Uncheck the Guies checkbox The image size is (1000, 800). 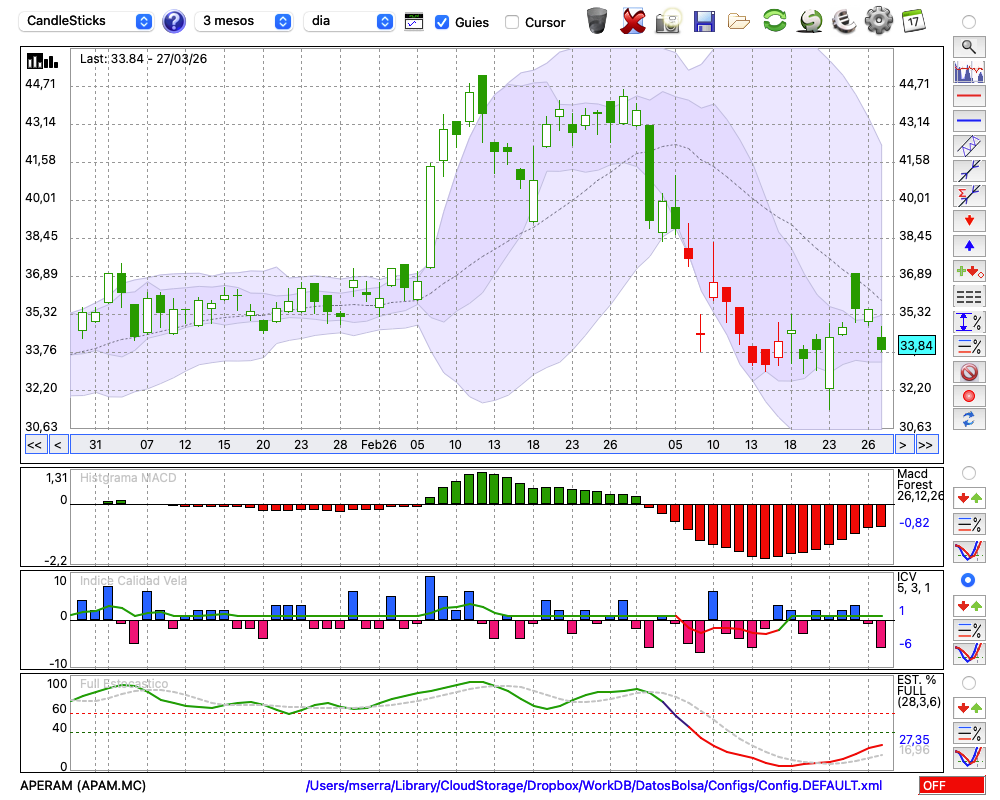tap(442, 22)
